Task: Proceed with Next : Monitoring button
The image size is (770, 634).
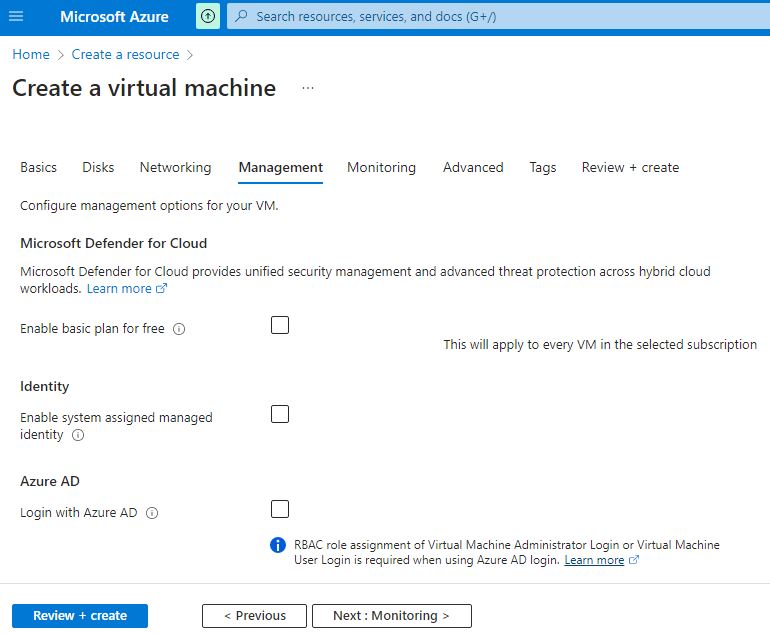Action: tap(391, 616)
